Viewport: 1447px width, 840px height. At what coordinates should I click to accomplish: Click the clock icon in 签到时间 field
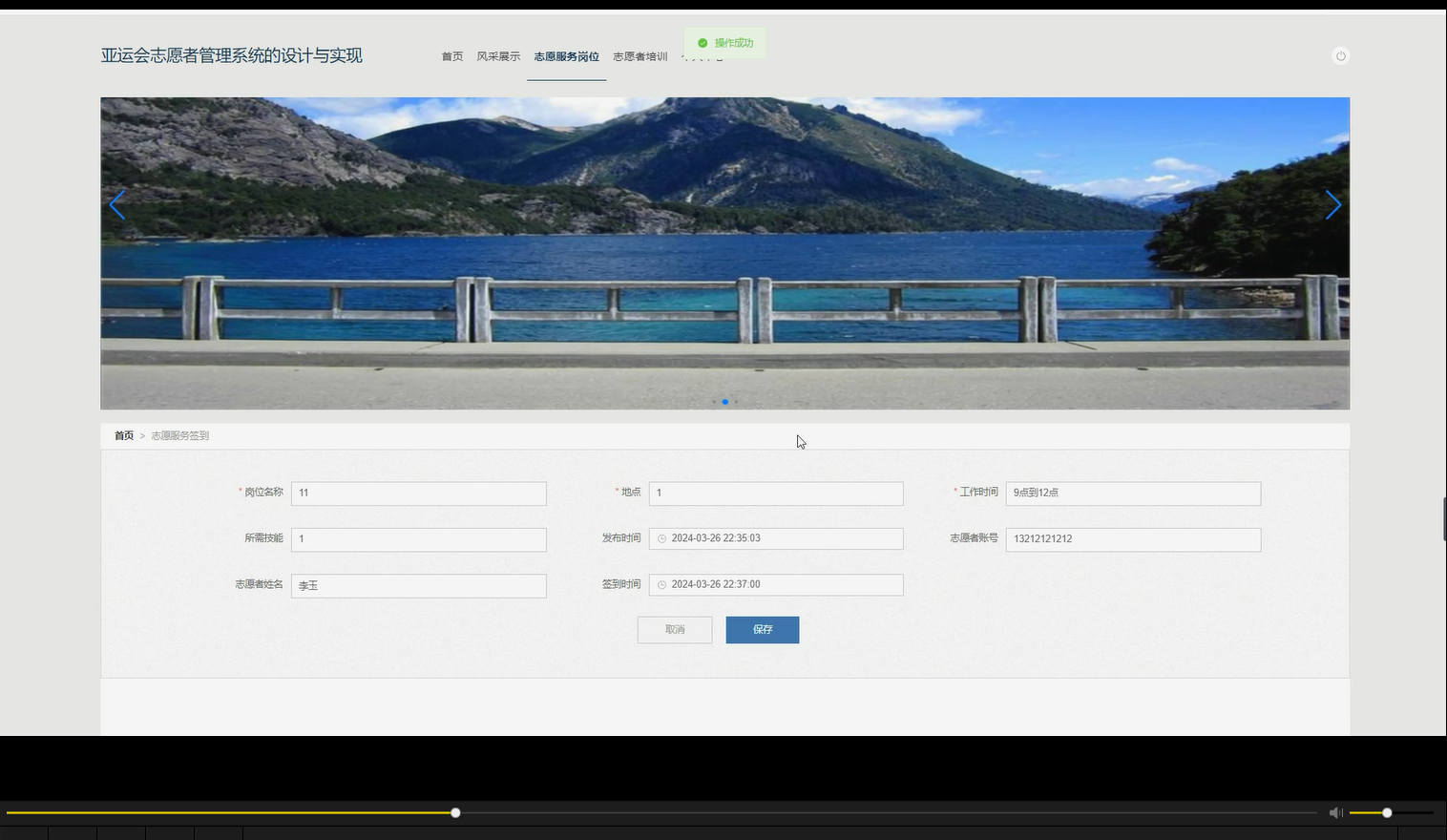pos(661,584)
